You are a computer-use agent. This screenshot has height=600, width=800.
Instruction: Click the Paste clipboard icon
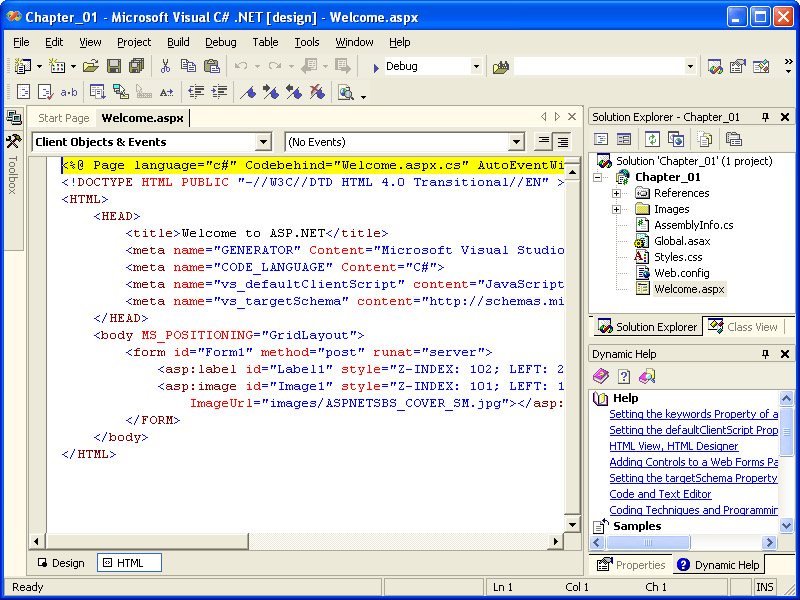tap(211, 66)
